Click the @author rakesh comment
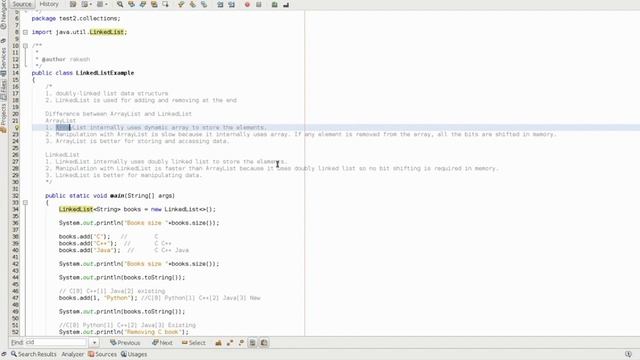The image size is (640, 360). (66, 60)
